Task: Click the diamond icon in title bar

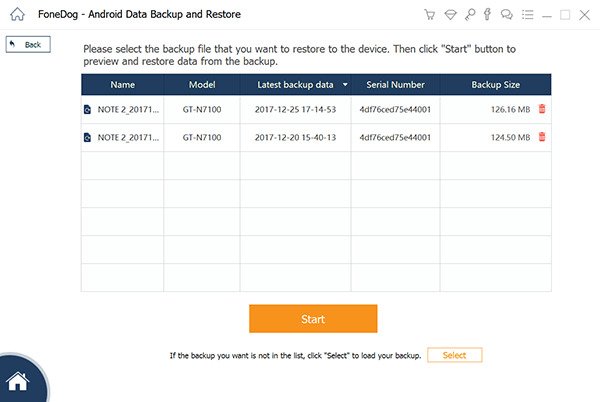Action: [448, 15]
